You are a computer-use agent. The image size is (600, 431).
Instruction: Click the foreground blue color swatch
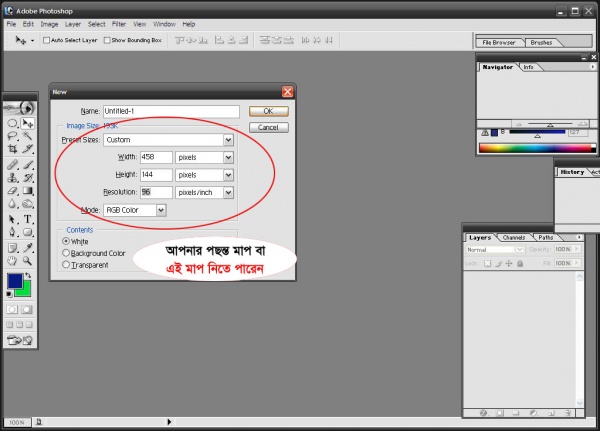[x=14, y=280]
